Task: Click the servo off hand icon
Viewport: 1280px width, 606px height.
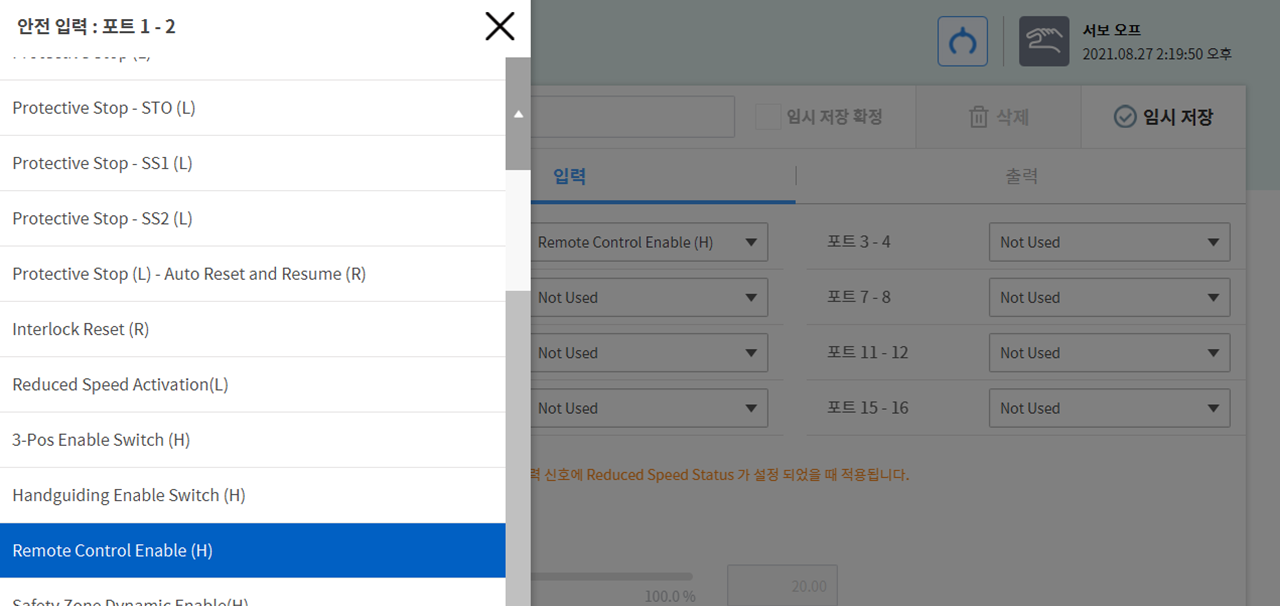Action: (1043, 42)
